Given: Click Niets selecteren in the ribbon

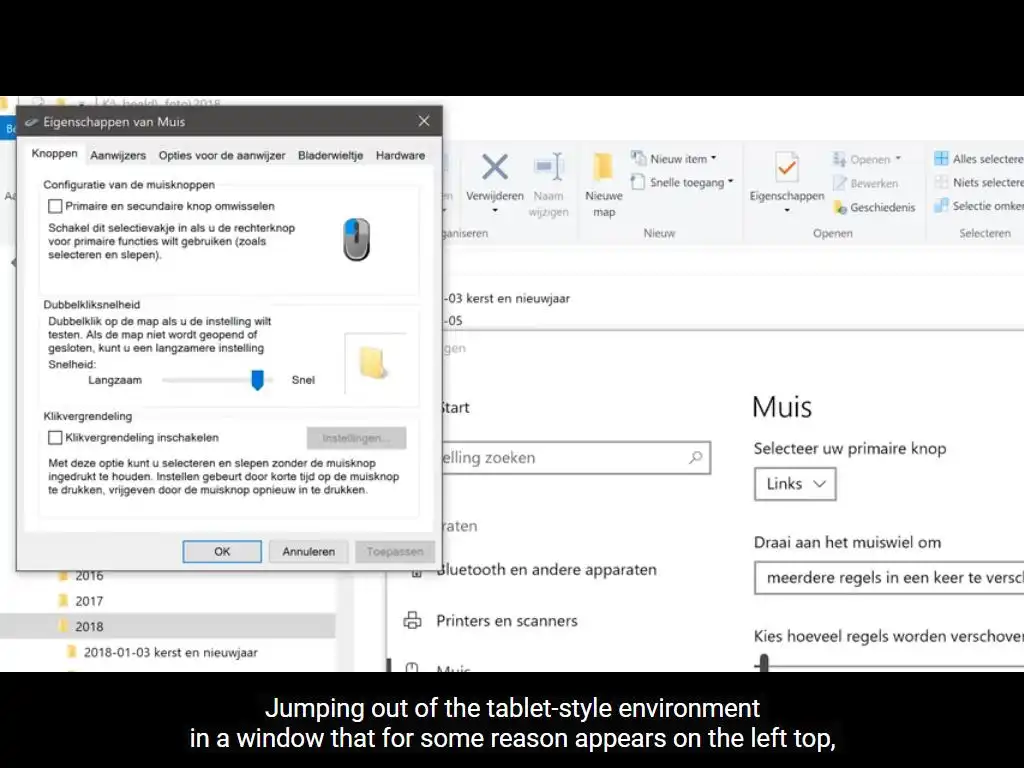Looking at the screenshot, I should tap(978, 182).
